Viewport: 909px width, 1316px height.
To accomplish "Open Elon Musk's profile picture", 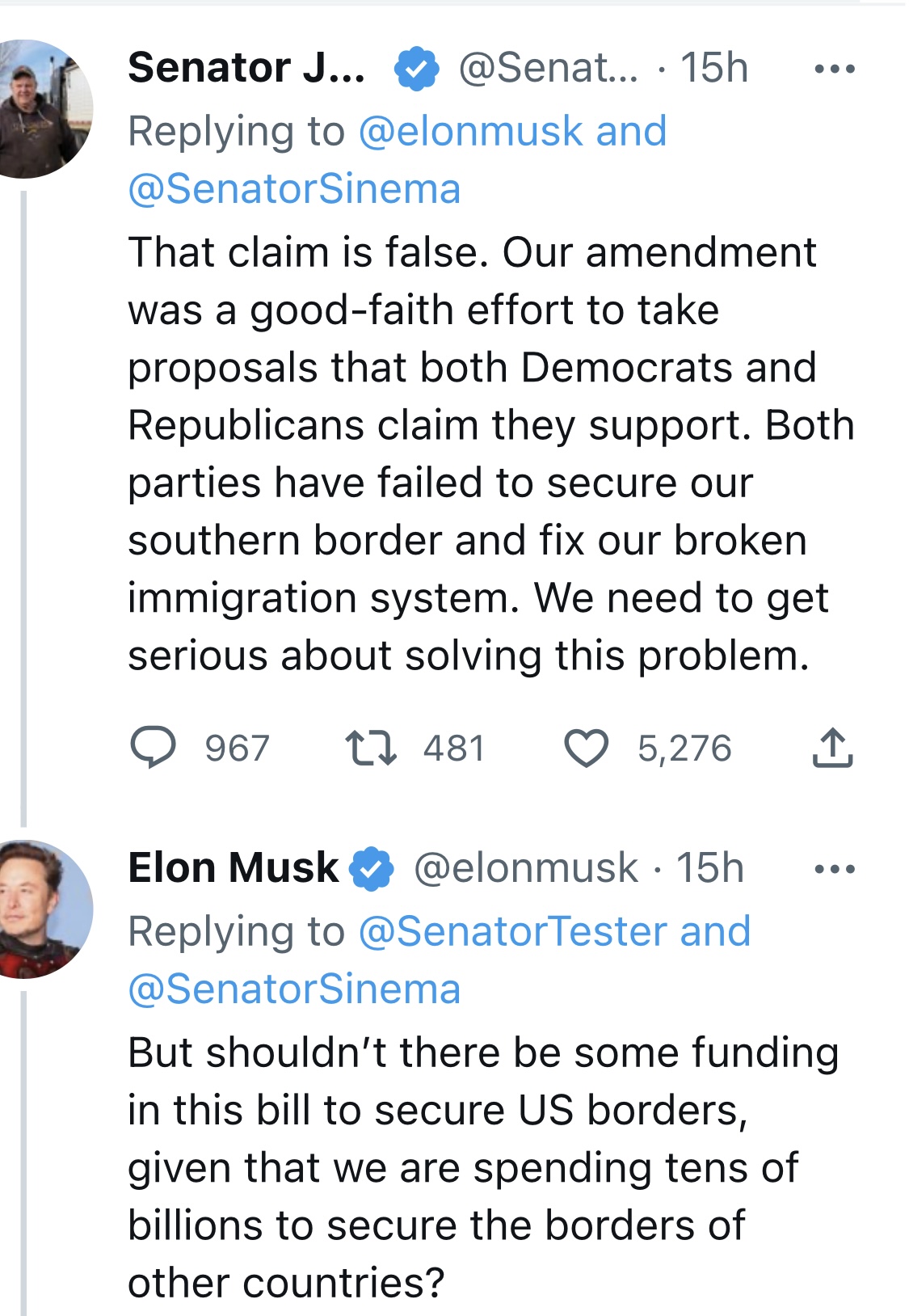I will pyautogui.click(x=45, y=909).
